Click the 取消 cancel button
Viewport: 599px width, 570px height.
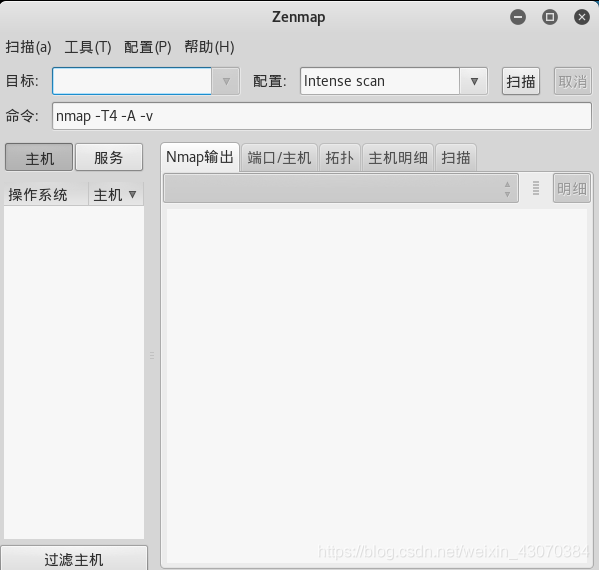click(x=573, y=81)
